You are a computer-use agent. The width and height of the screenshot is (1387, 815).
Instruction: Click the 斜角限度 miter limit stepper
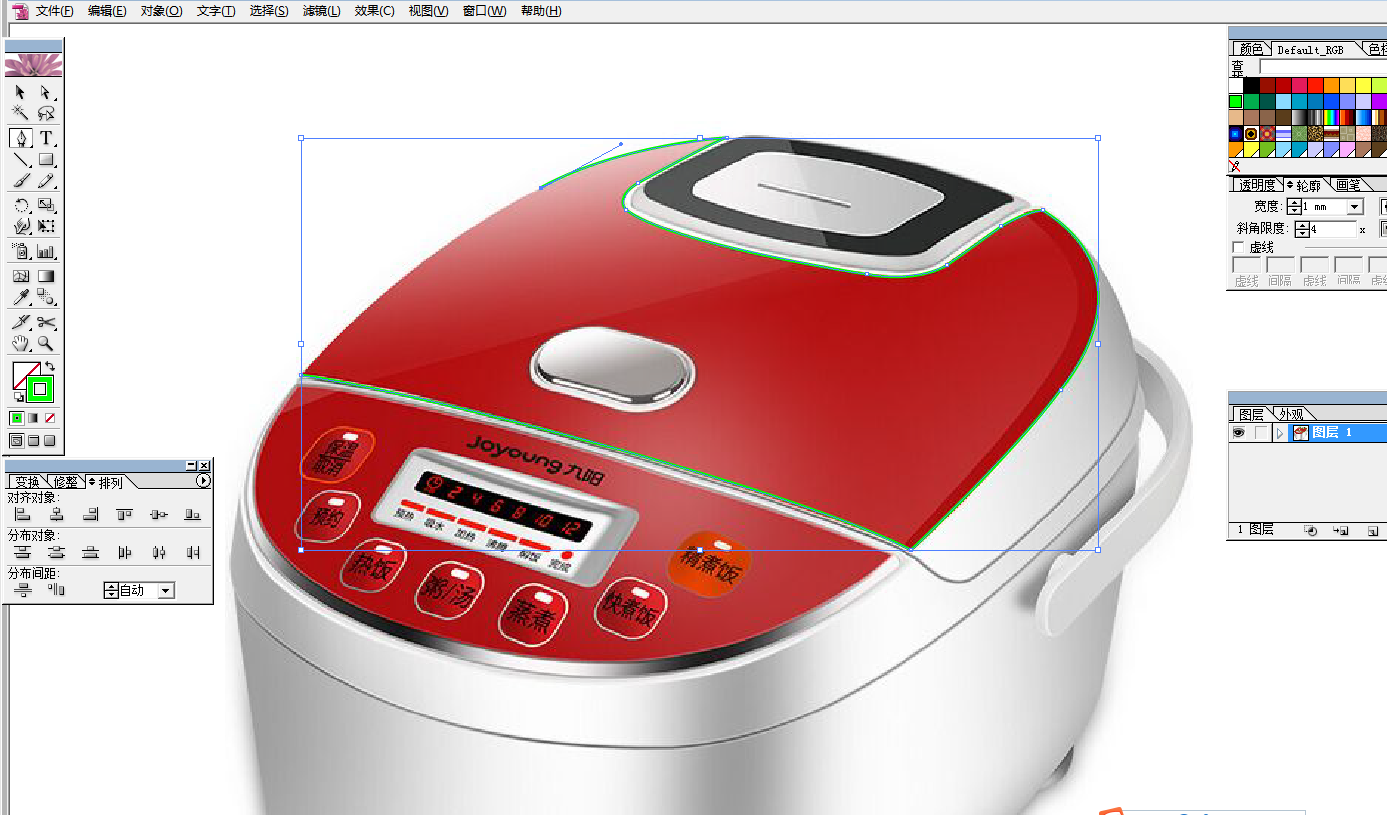point(1301,229)
